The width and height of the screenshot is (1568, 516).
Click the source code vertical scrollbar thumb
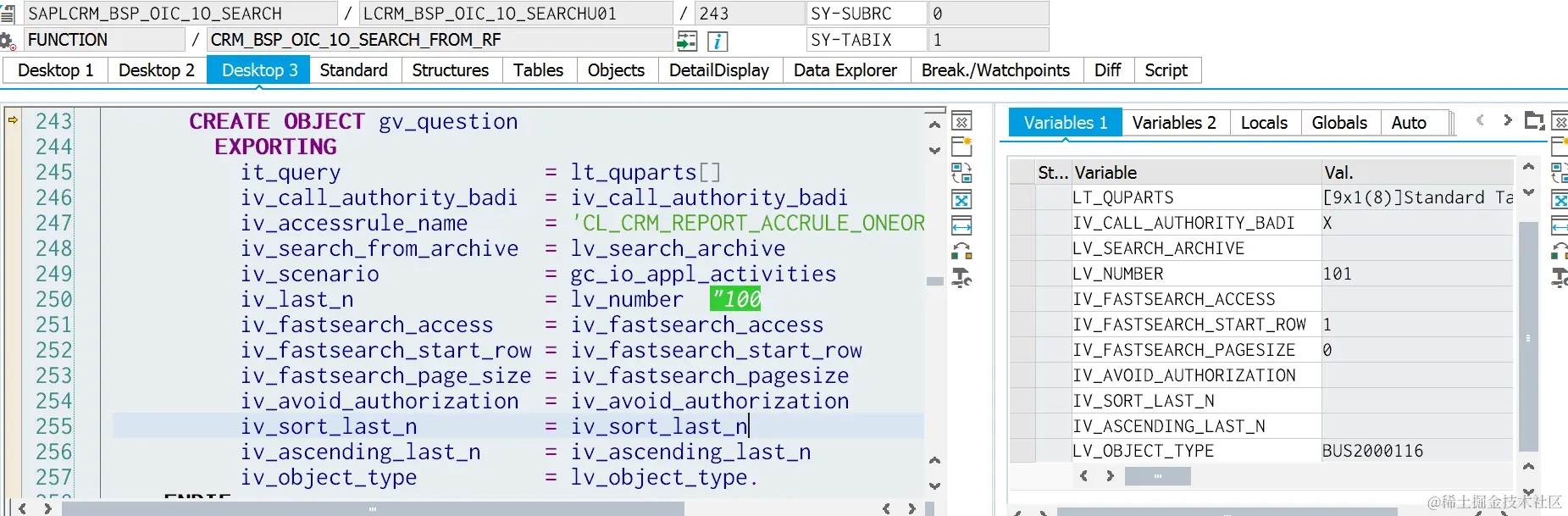click(x=934, y=281)
